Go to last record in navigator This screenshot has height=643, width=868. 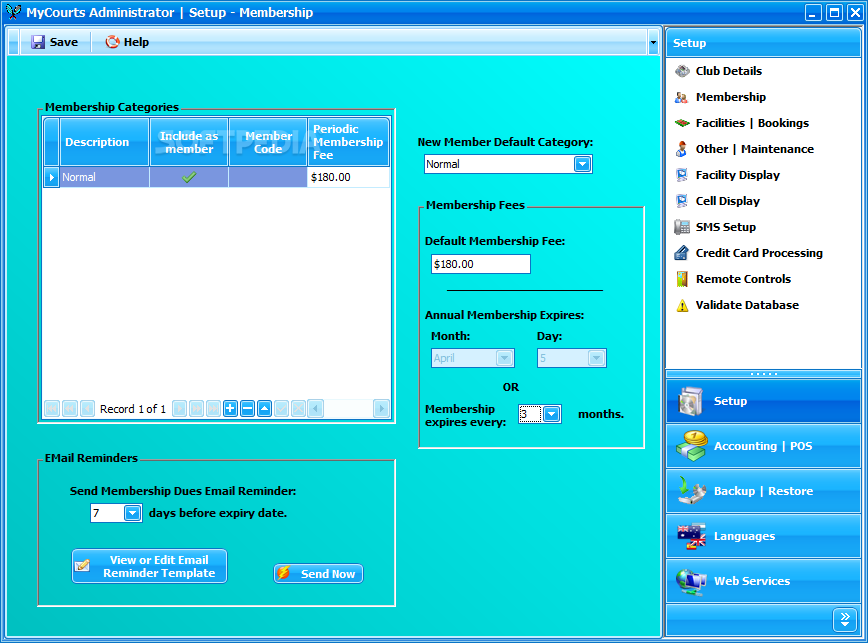[x=213, y=409]
